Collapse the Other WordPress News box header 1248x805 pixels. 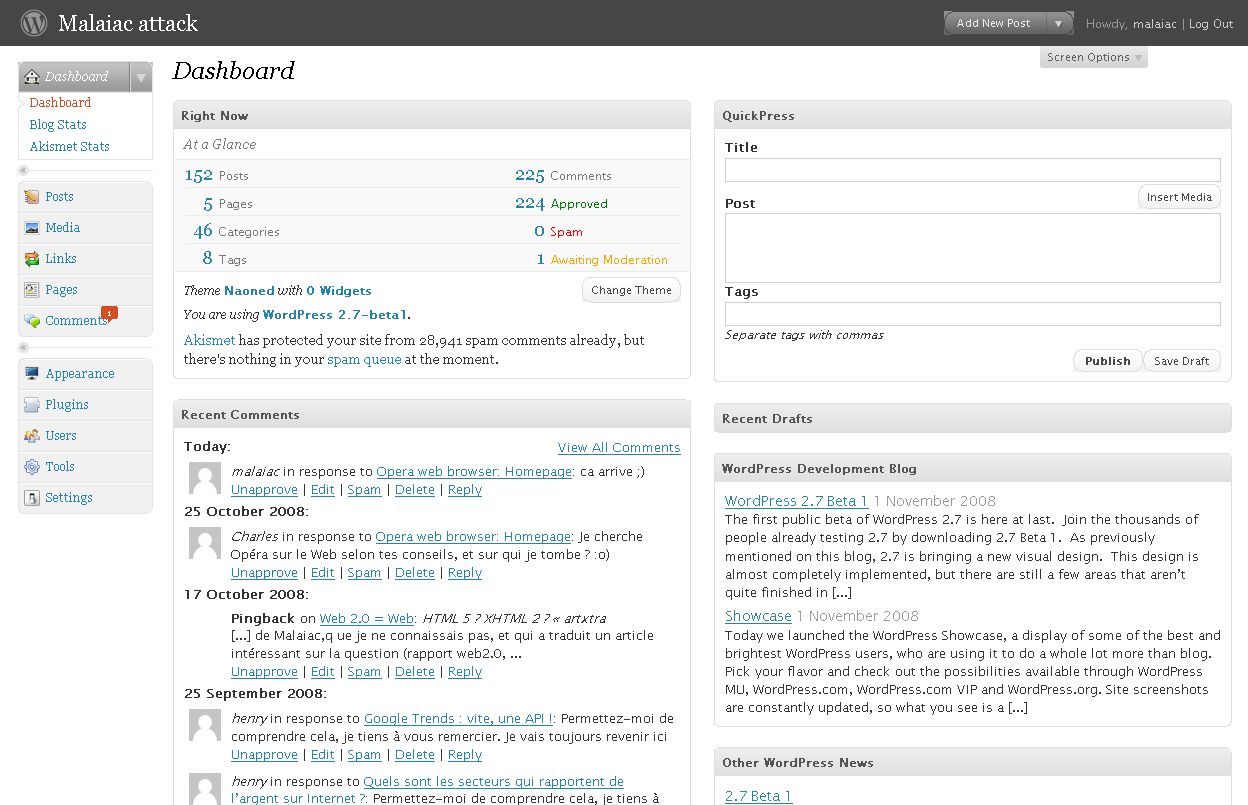[973, 762]
